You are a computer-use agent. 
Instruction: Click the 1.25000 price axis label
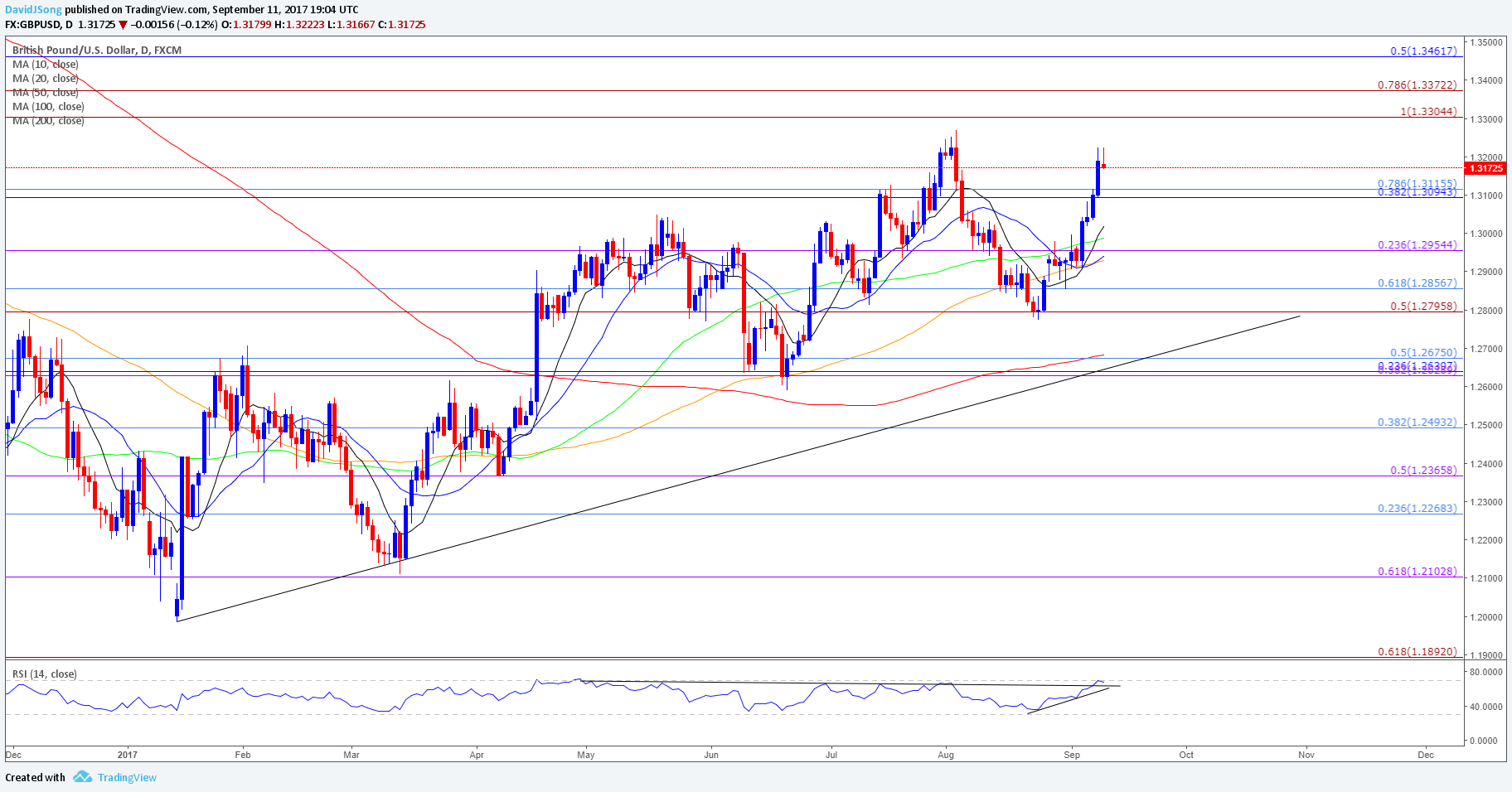coord(1486,425)
